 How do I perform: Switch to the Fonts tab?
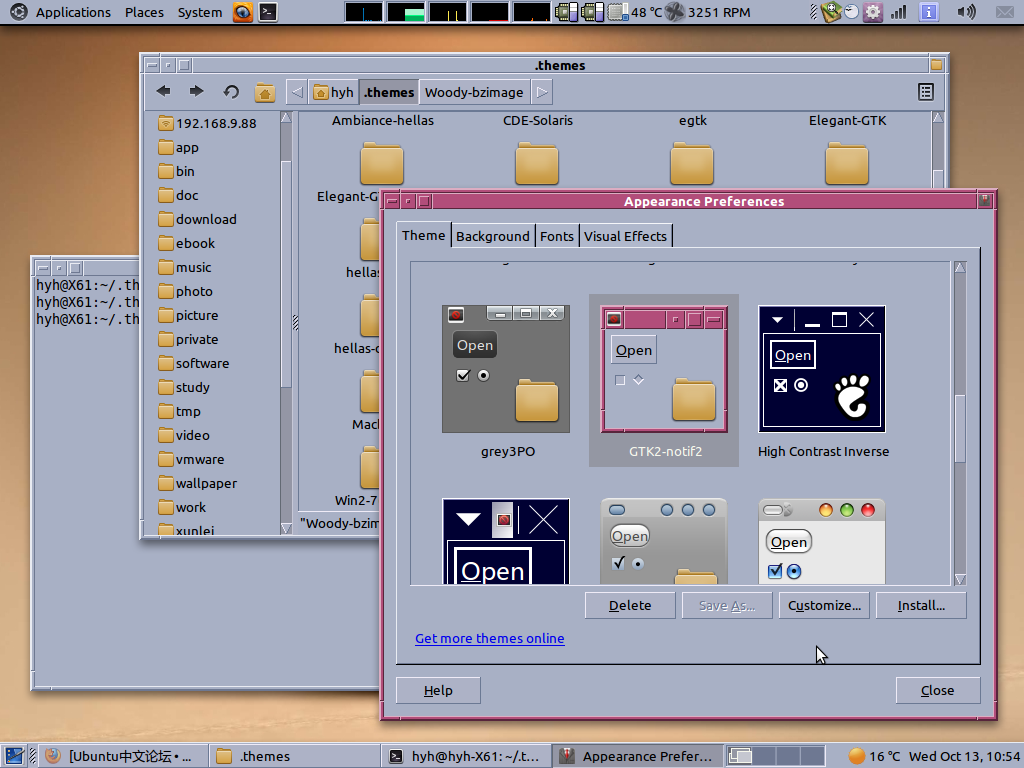(556, 236)
